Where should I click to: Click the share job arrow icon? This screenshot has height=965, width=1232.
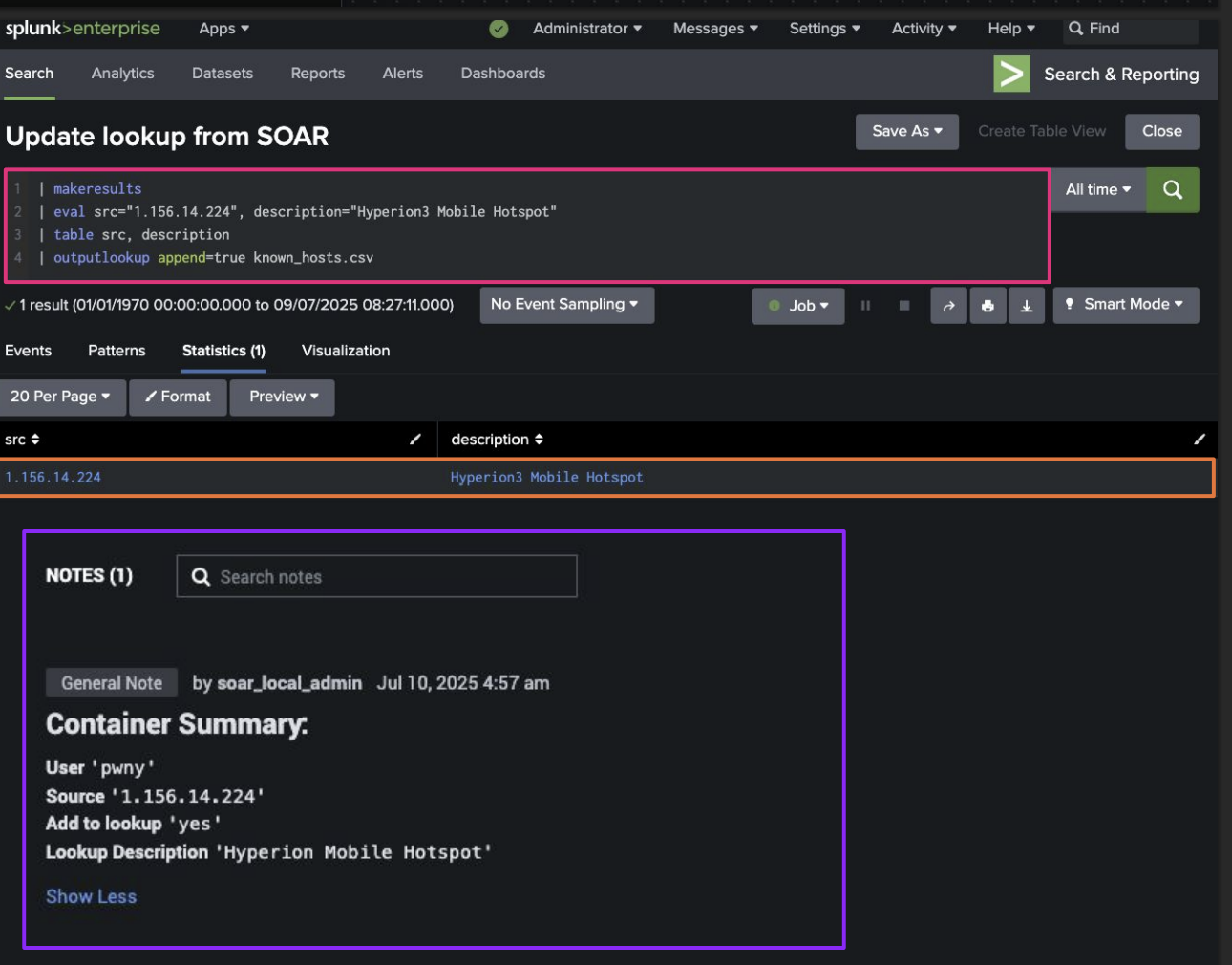point(948,306)
